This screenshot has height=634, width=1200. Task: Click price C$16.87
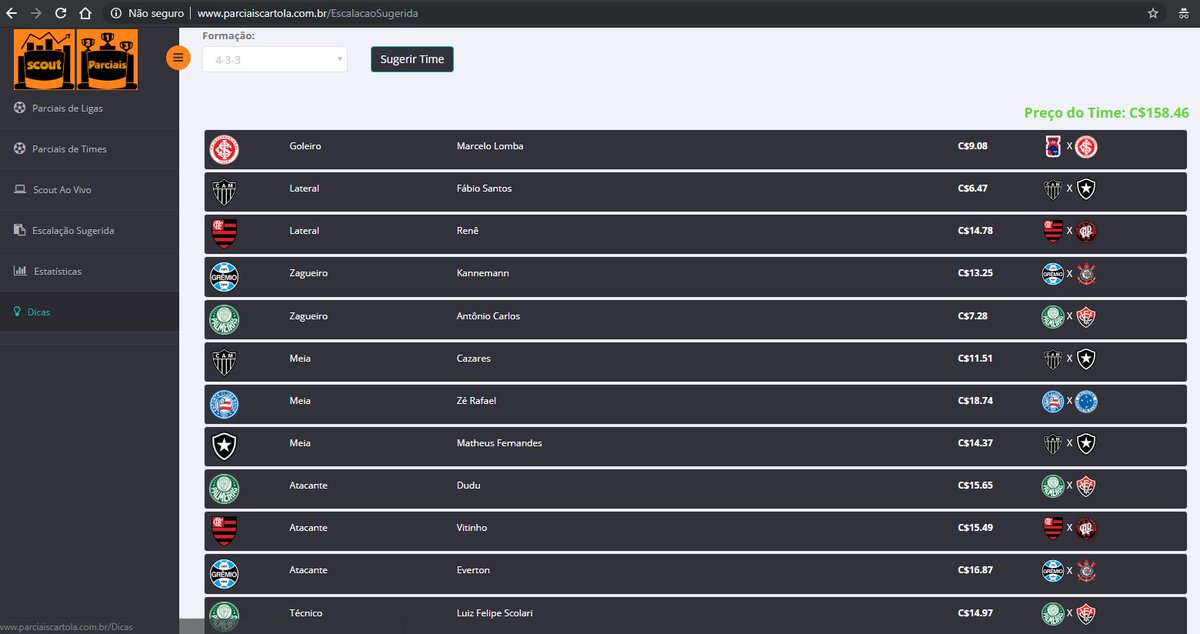(975, 570)
